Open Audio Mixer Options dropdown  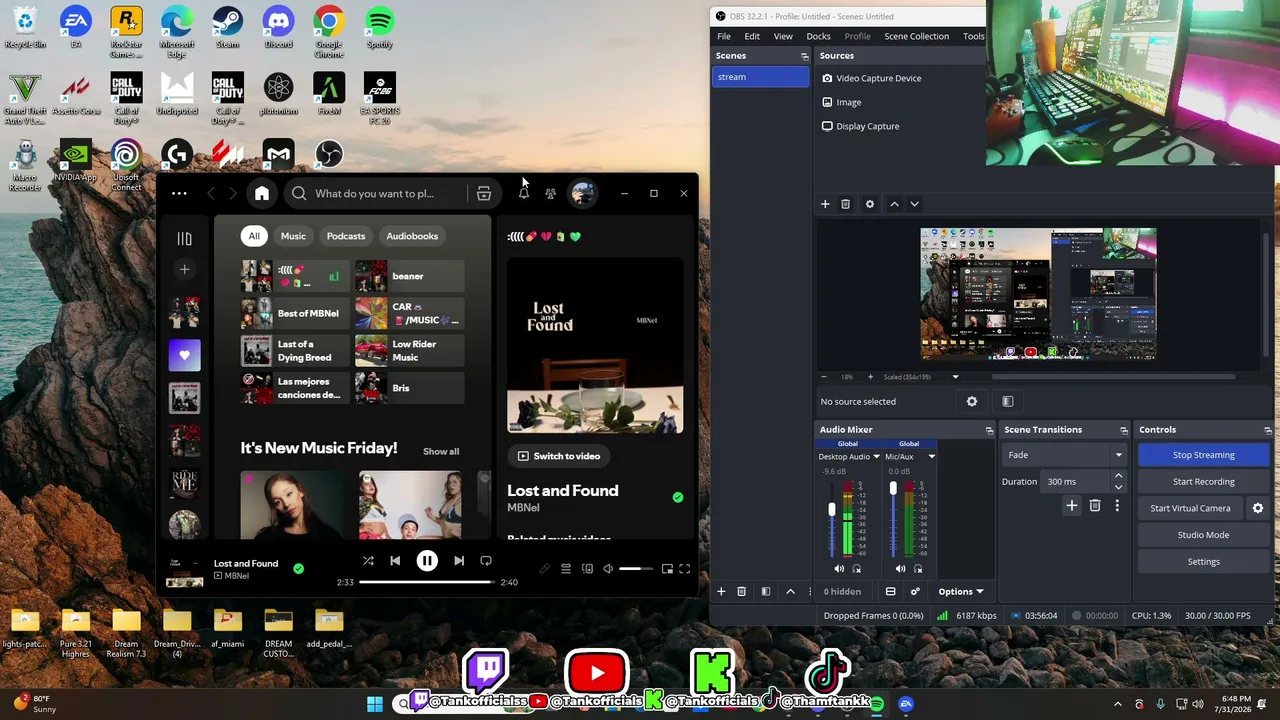pyautogui.click(x=961, y=591)
